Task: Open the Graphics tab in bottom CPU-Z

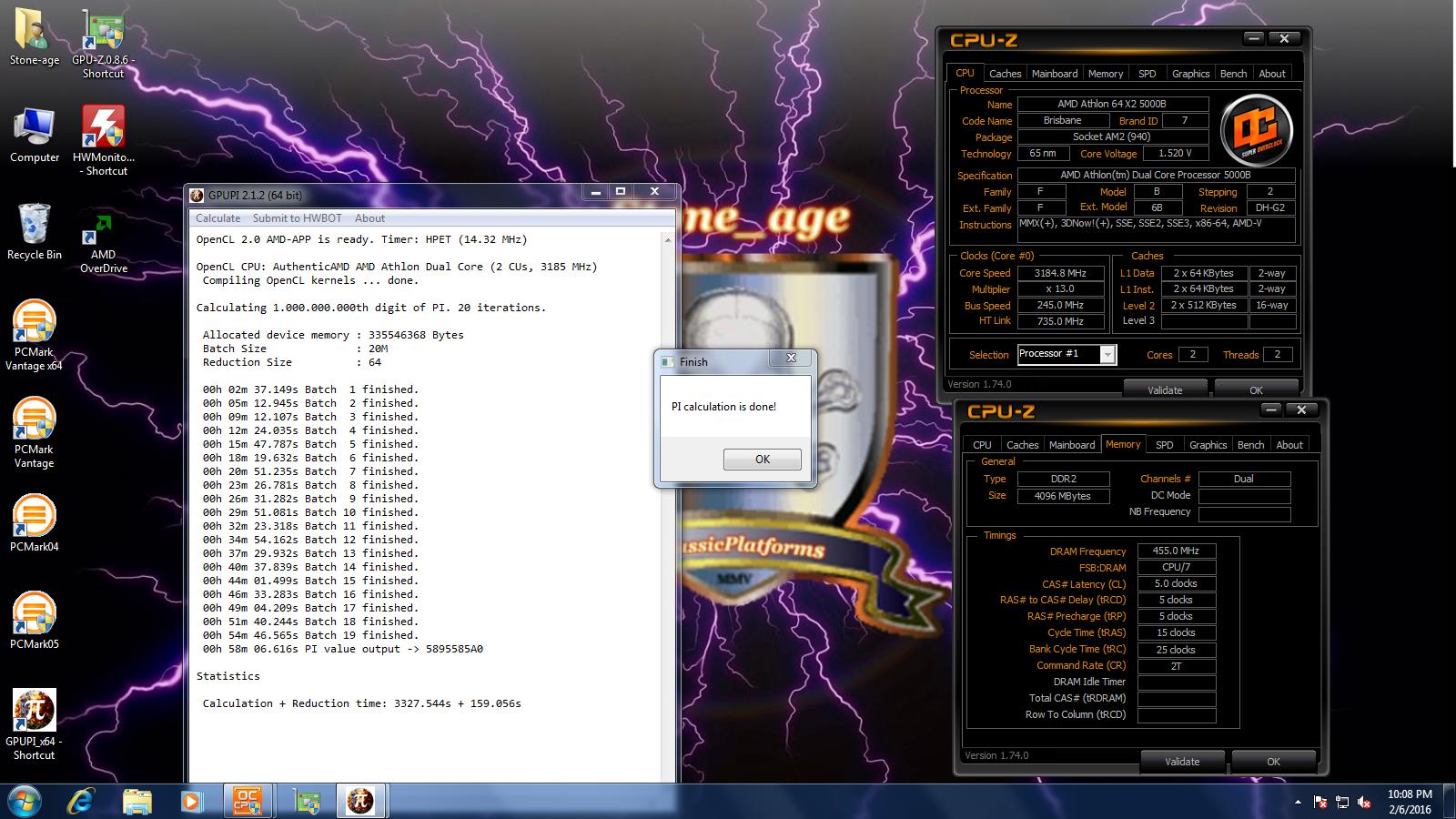Action: 1208,445
